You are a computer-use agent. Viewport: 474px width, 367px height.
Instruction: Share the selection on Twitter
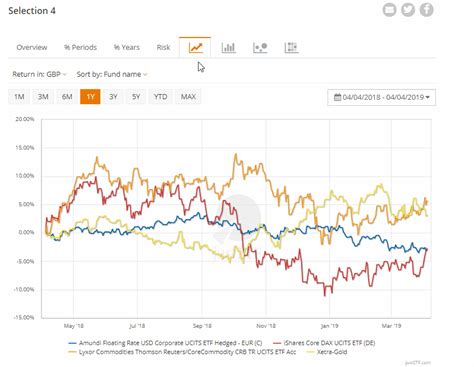click(x=408, y=10)
